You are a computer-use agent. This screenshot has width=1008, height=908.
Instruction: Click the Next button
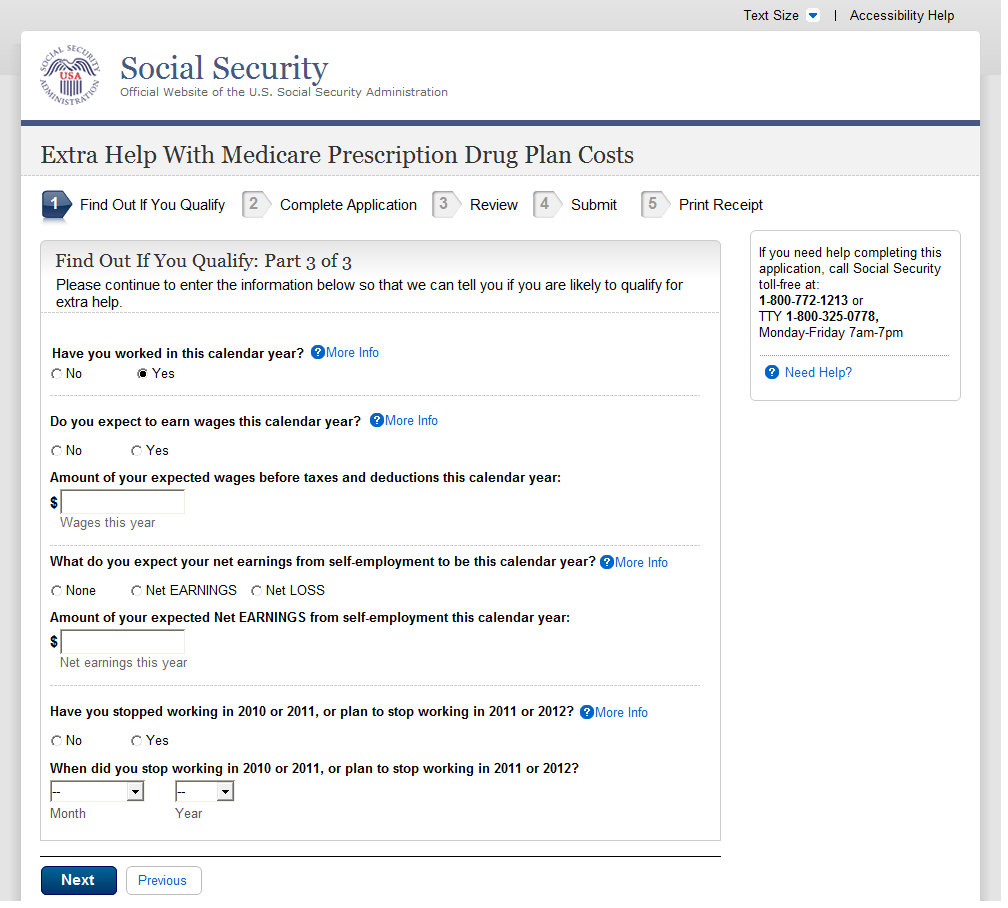tap(78, 881)
